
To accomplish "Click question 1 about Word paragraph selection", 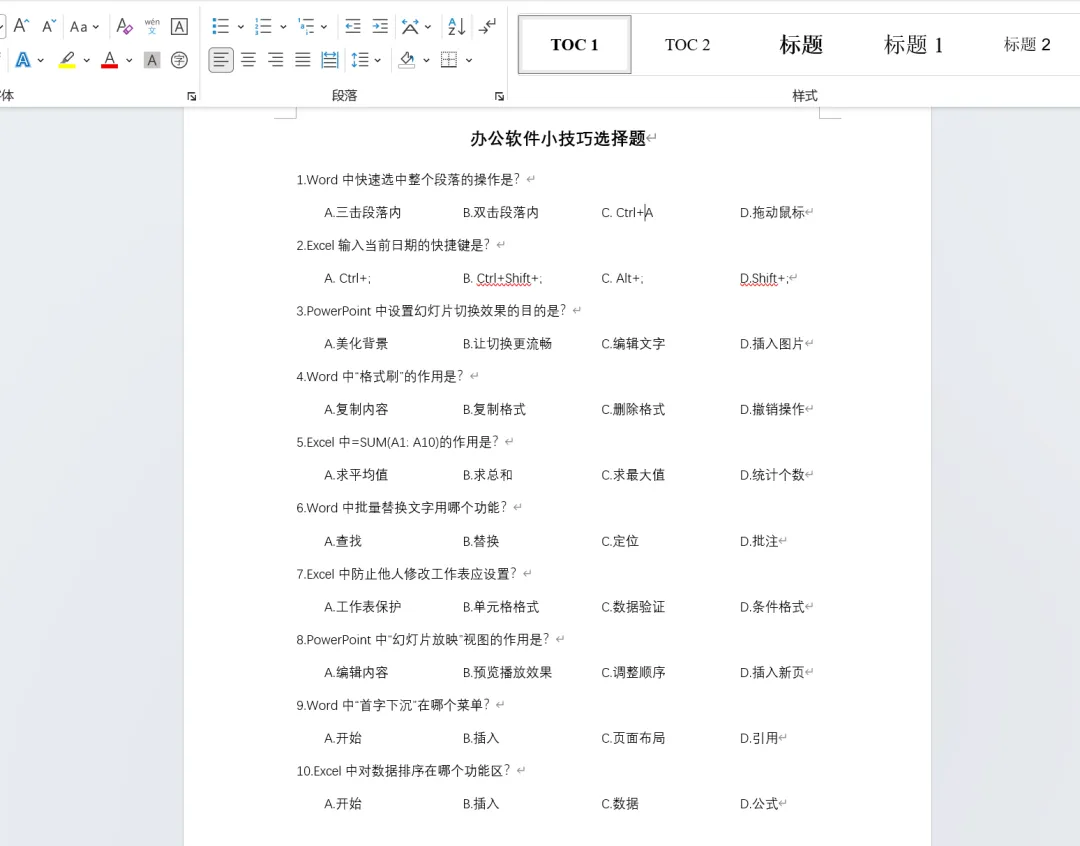I will click(408, 180).
